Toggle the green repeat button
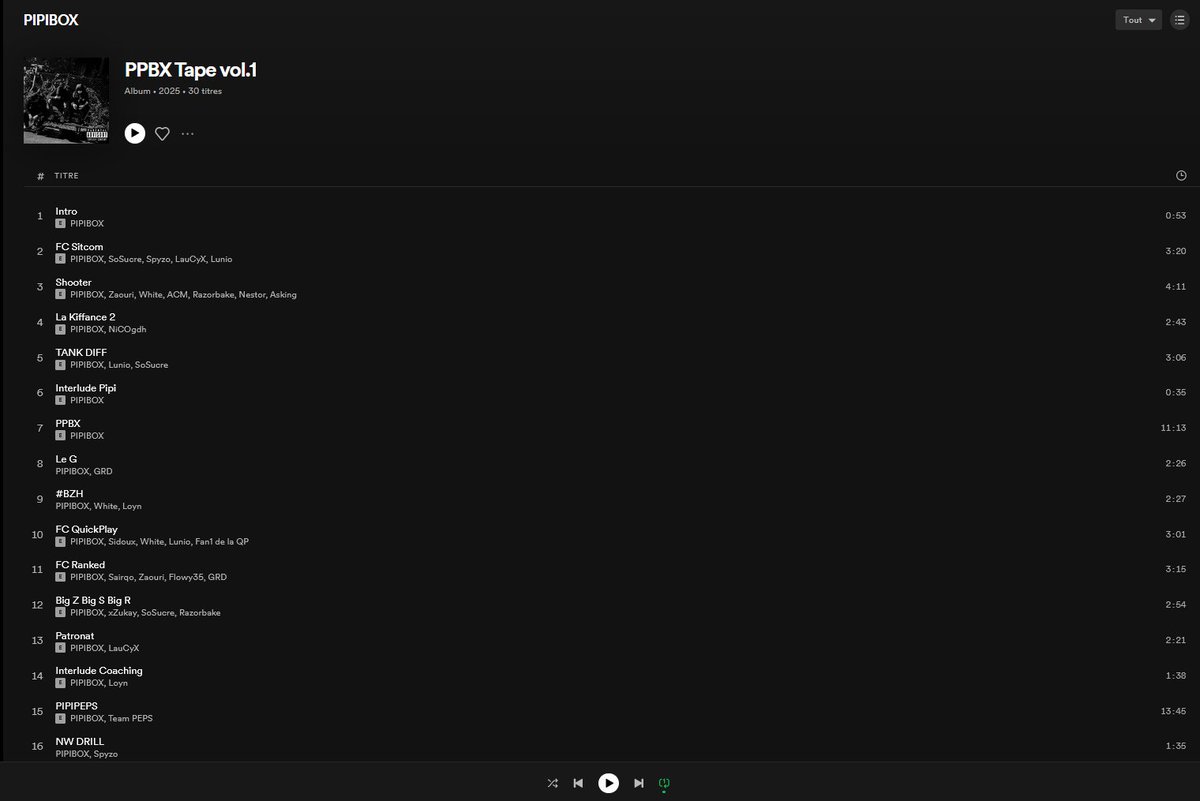The height and width of the screenshot is (801, 1200). tap(664, 783)
